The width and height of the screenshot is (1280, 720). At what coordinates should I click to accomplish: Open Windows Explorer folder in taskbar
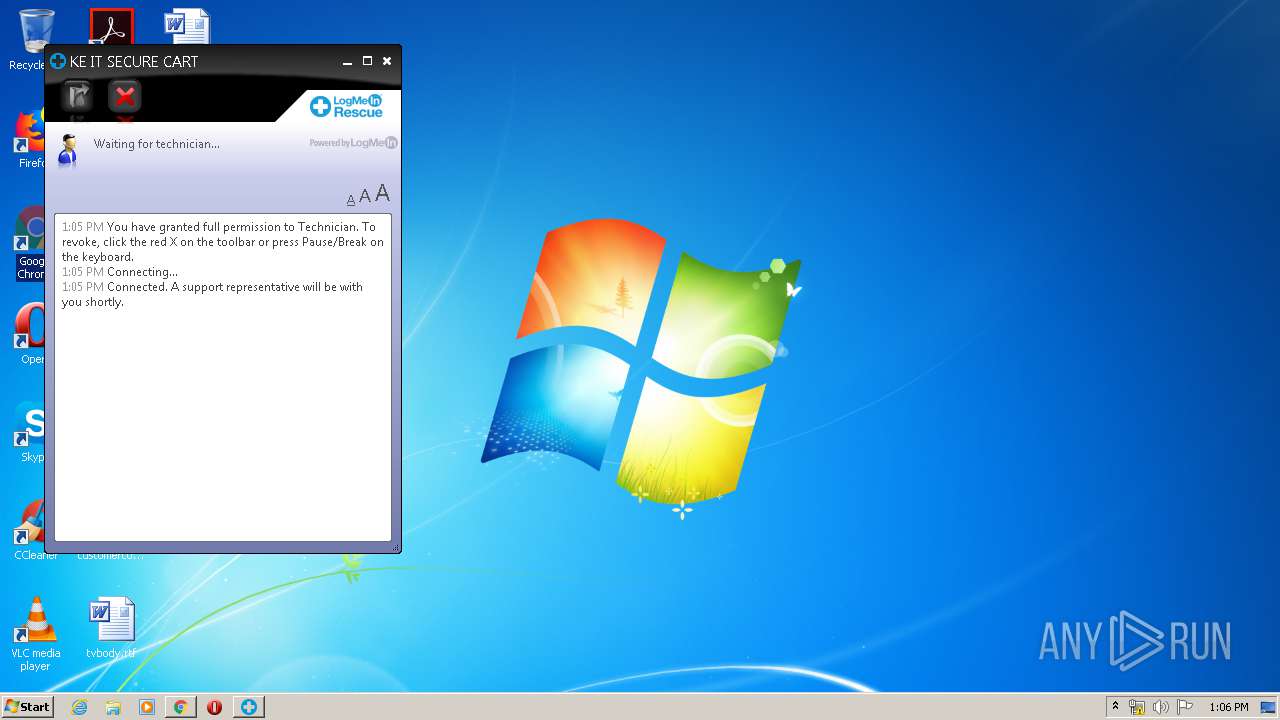[x=113, y=707]
